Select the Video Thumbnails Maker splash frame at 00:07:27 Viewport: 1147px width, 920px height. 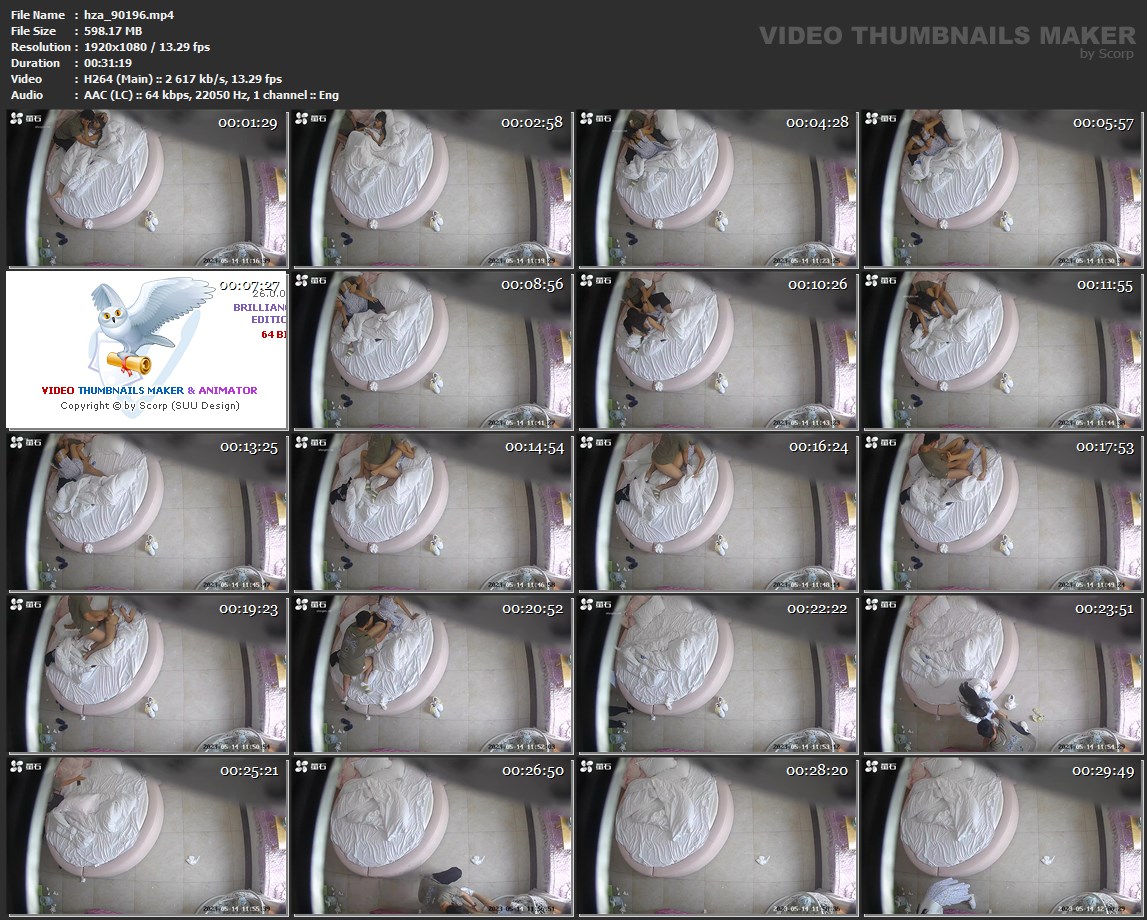point(147,350)
